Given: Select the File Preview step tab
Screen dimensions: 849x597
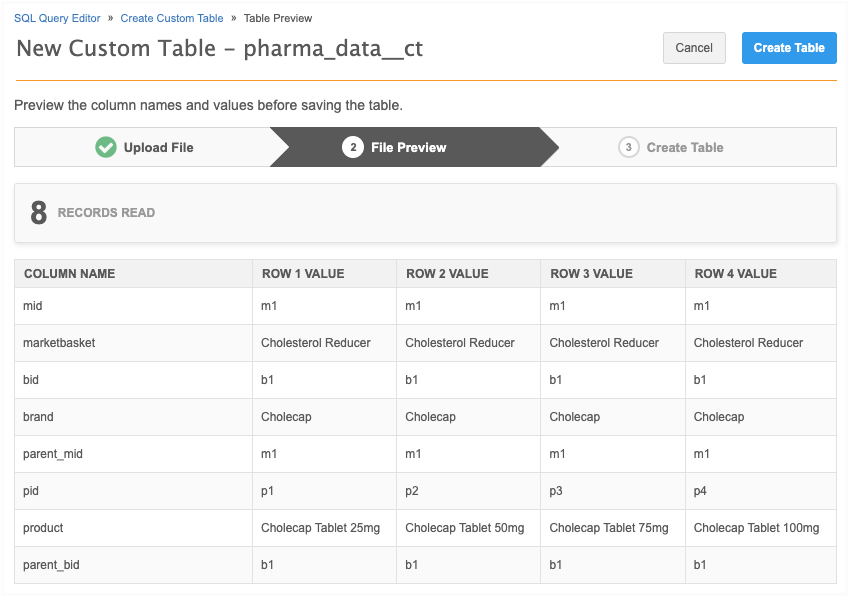Looking at the screenshot, I should tap(408, 148).
